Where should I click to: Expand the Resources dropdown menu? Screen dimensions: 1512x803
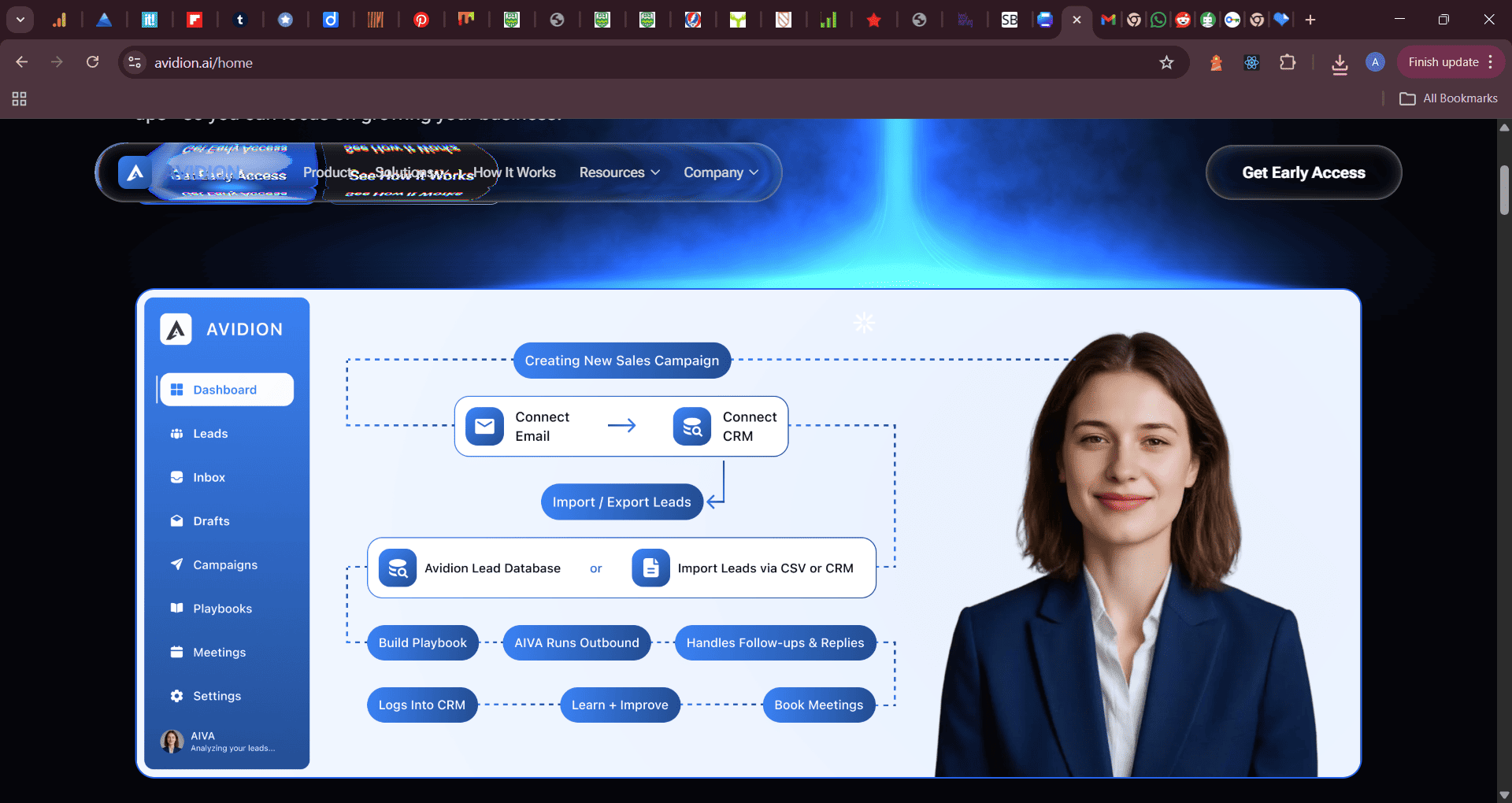pos(620,172)
